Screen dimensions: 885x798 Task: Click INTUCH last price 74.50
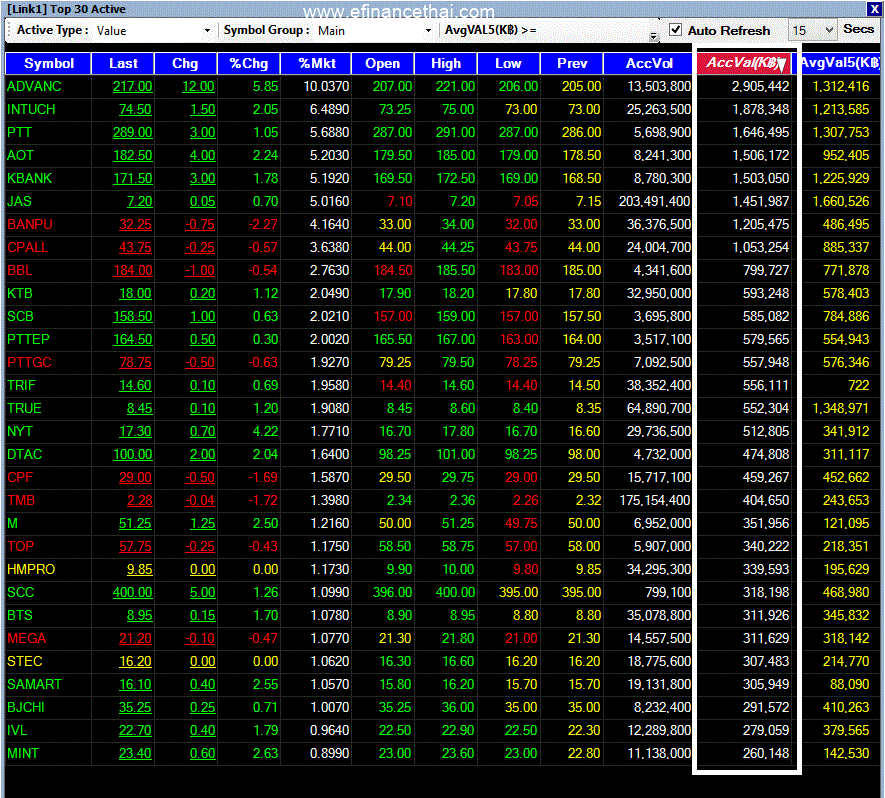(x=135, y=109)
